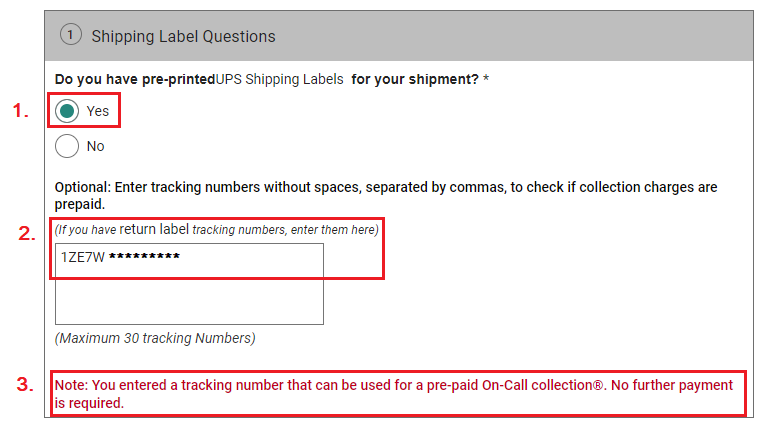Click the gray section header bar
770x432 pixels.
pos(500,36)
